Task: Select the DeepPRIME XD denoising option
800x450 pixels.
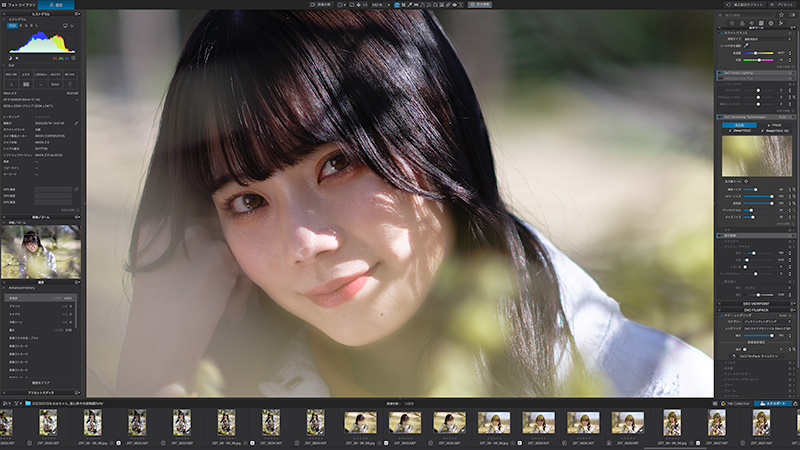Action: 776,131
